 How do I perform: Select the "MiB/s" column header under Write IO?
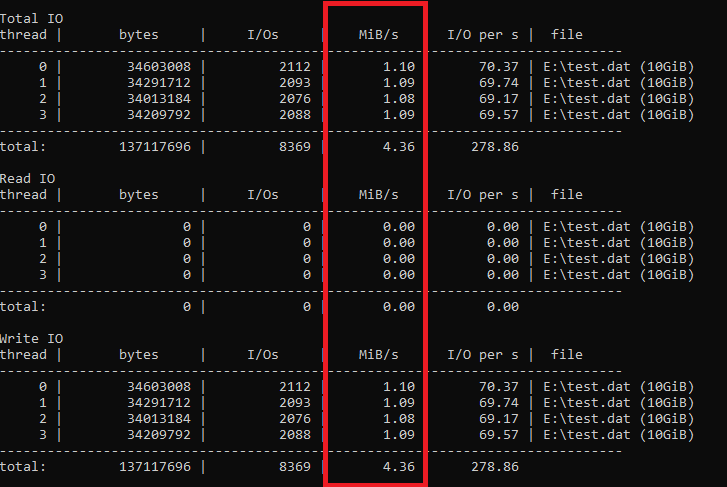point(378,355)
